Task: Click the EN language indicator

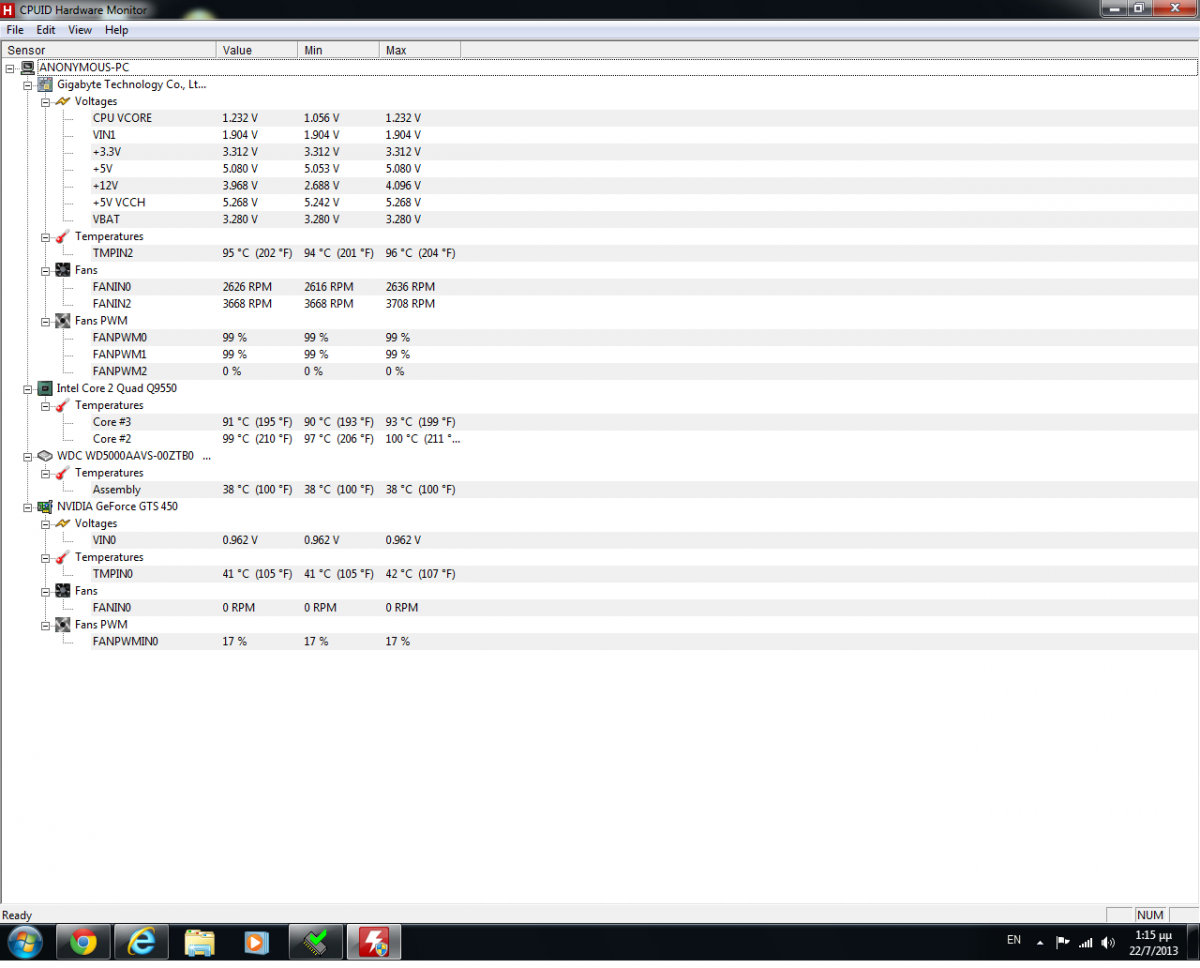Action: [1014, 940]
